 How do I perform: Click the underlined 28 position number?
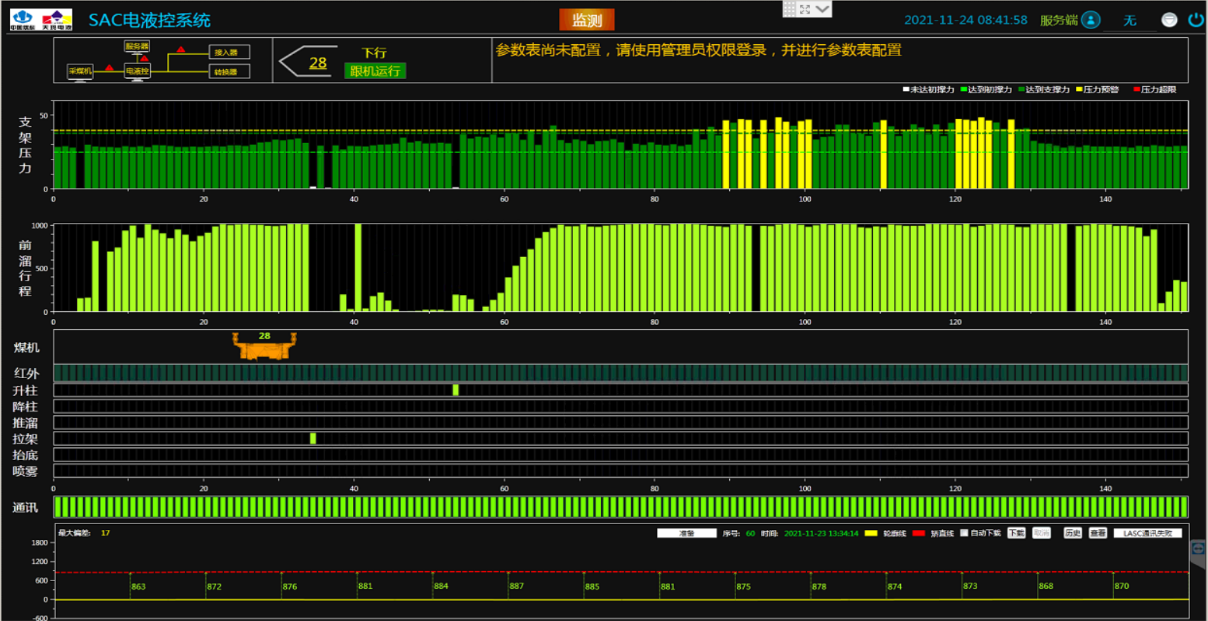click(x=318, y=62)
